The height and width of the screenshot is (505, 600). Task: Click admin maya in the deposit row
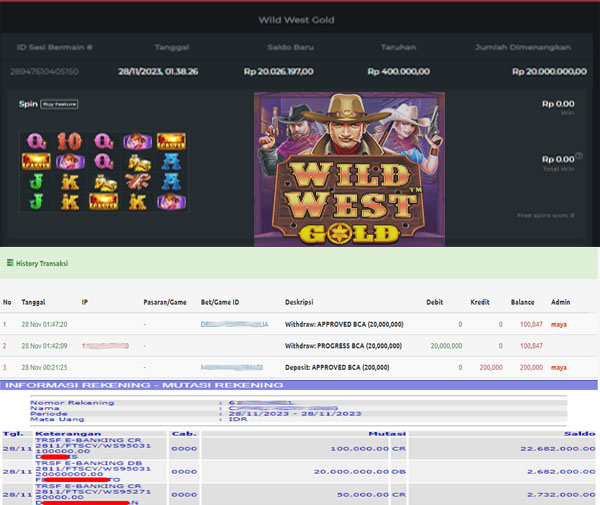click(x=559, y=368)
